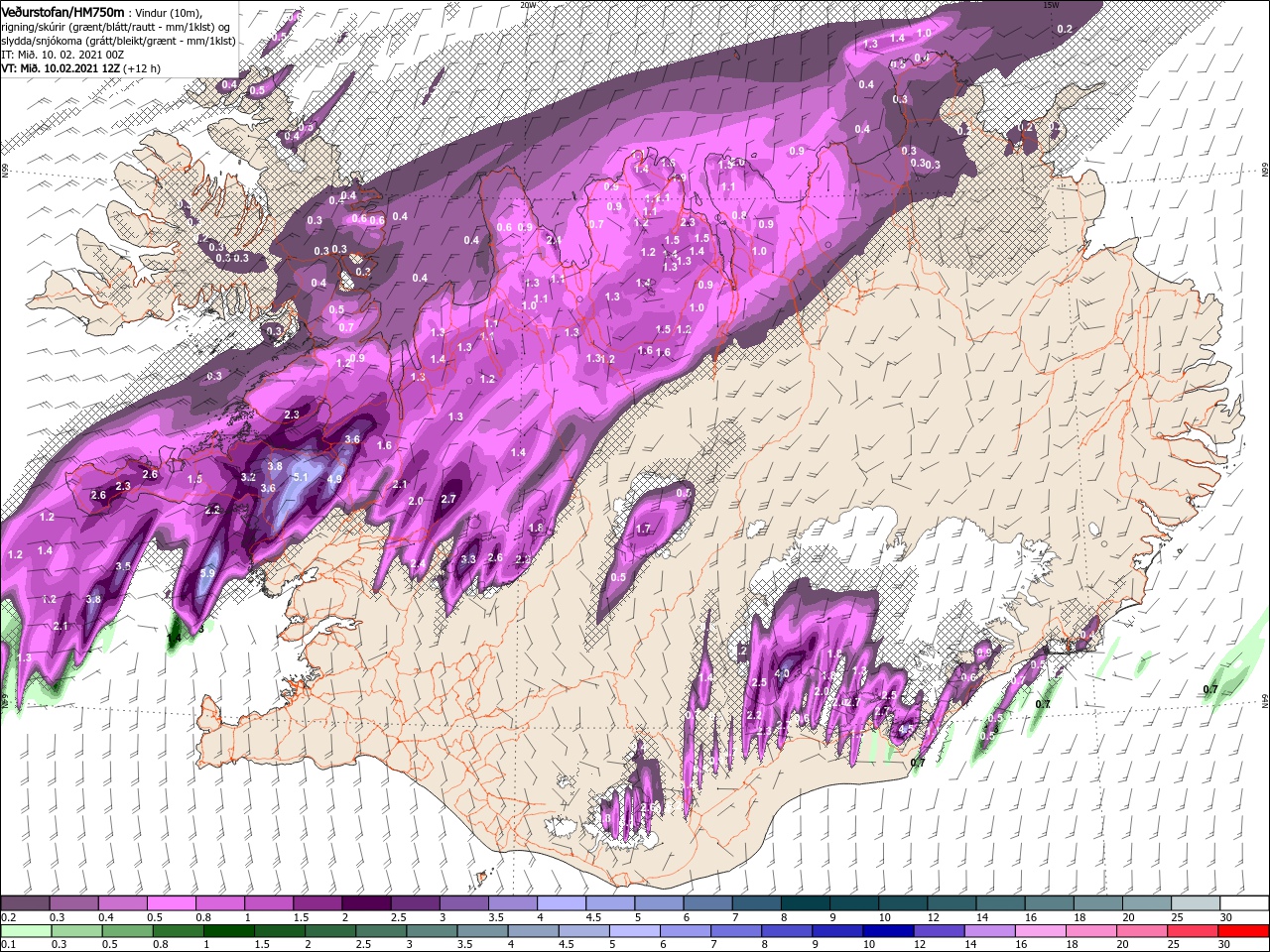Viewport: 1270px width, 952px height.
Task: Click the 5.1 snowfall value on map
Action: [x=302, y=477]
